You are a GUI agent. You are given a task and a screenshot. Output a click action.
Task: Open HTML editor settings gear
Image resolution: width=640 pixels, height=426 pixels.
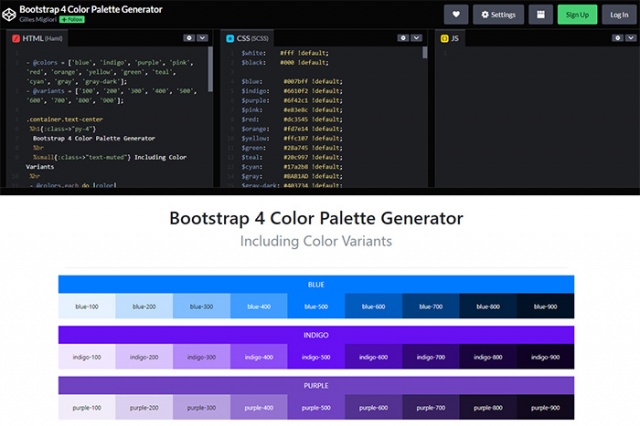[189, 38]
